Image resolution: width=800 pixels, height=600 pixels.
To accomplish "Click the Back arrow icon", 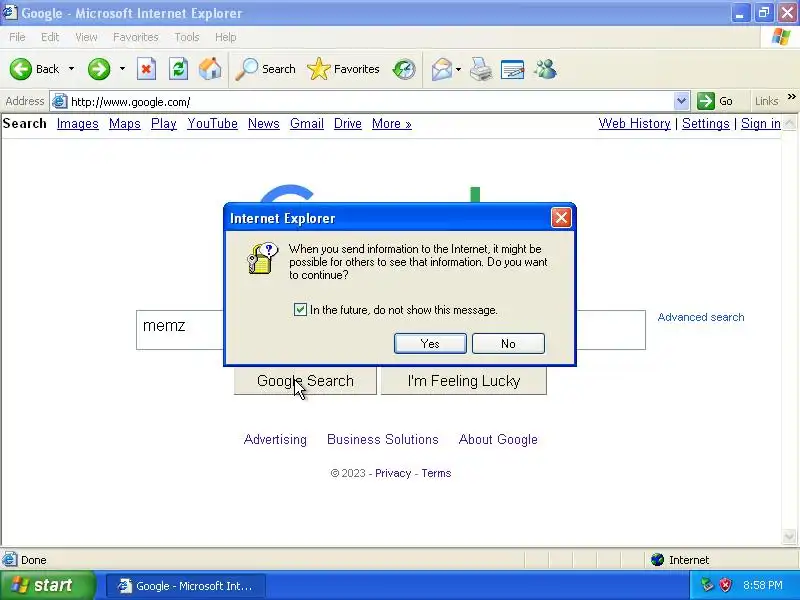I will 21,69.
